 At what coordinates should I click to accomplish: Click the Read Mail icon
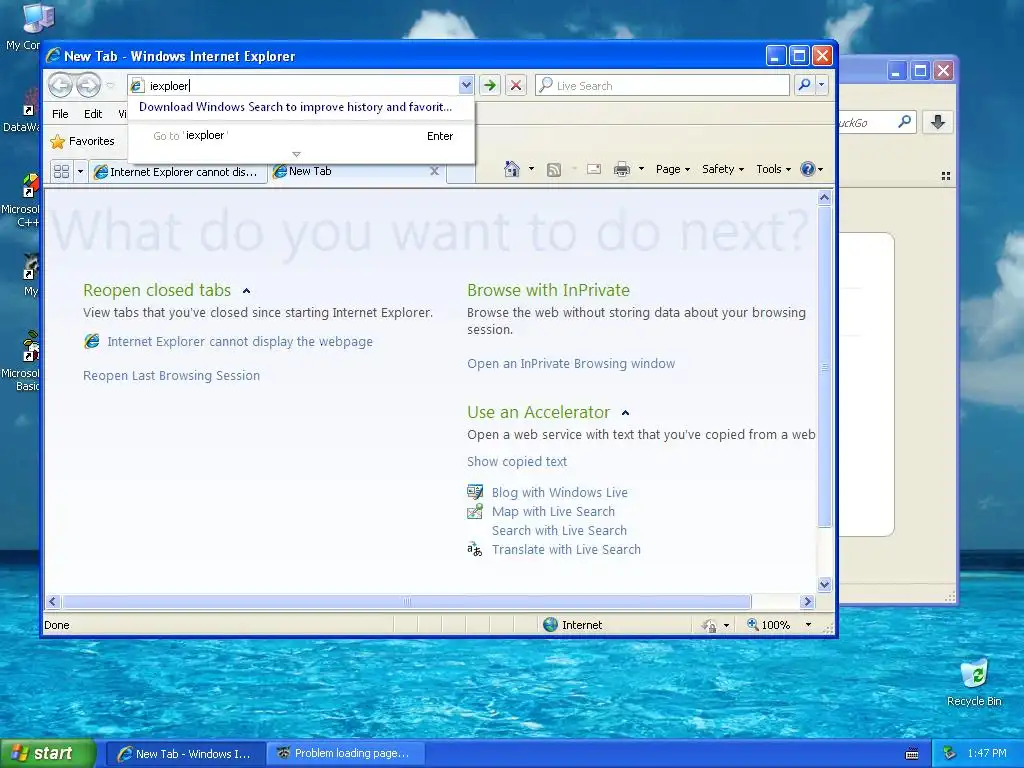click(594, 170)
